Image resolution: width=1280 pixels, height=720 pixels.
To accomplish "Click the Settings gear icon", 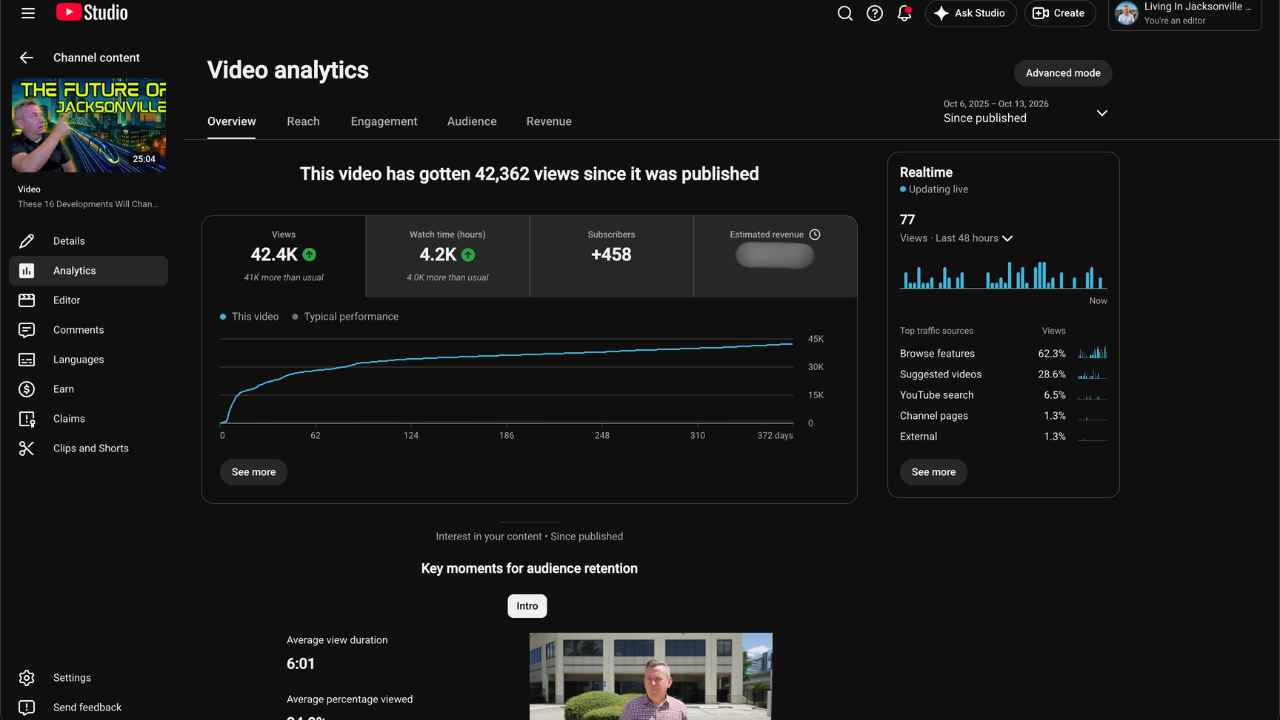I will 27,678.
